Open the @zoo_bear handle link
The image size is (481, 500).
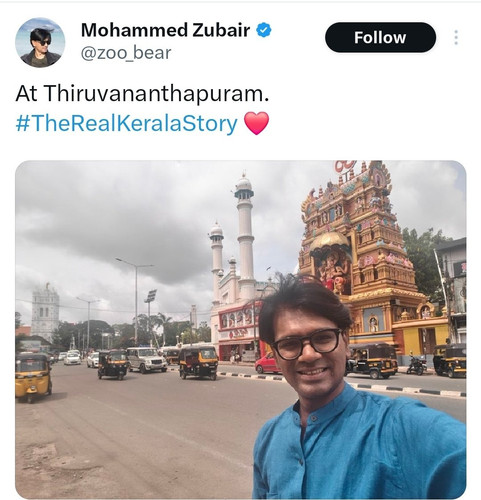pos(126,53)
